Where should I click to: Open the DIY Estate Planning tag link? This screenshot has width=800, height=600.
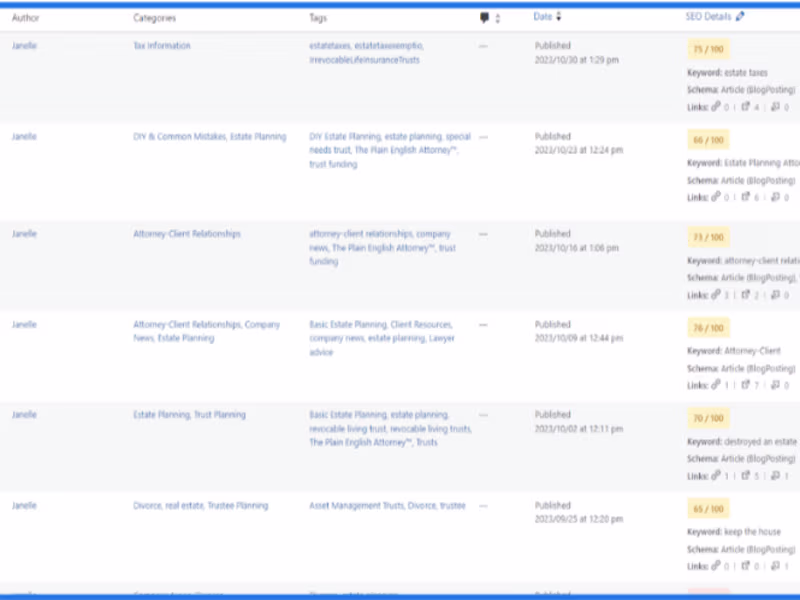pos(345,136)
